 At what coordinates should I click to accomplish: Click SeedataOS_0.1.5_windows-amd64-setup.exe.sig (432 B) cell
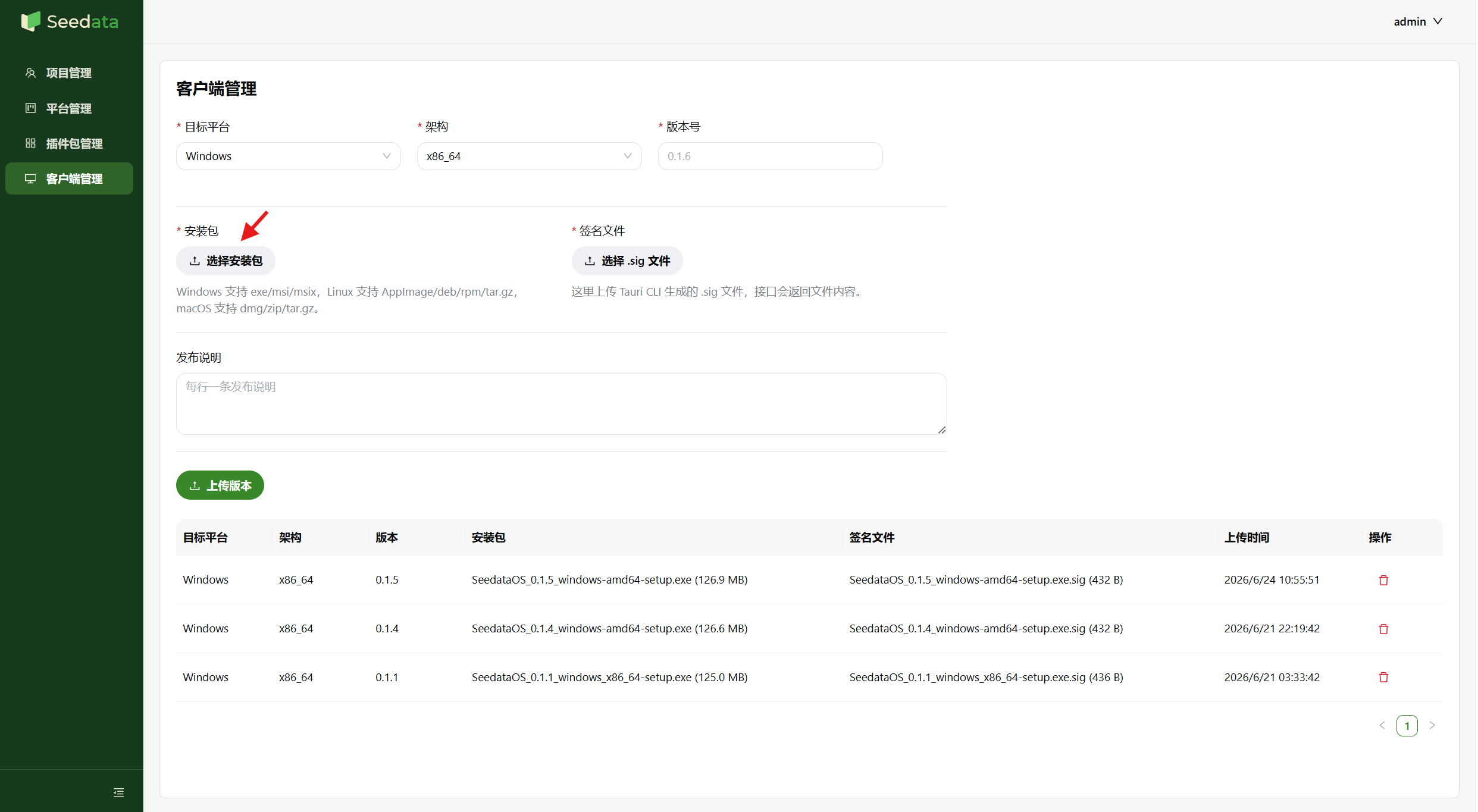[x=986, y=579]
